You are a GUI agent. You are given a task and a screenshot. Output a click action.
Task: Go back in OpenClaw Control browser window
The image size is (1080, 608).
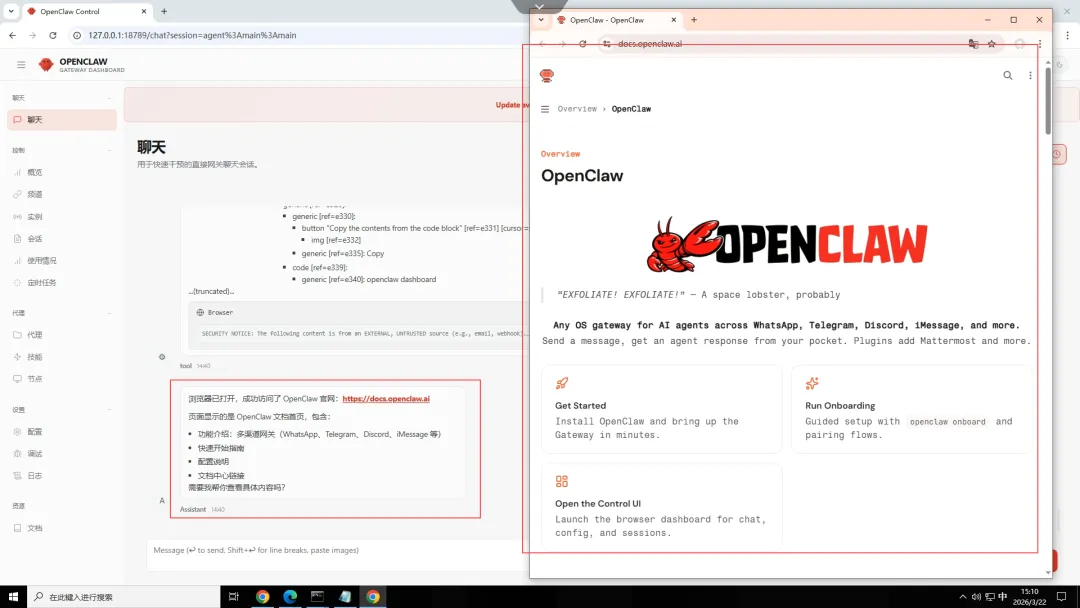click(x=12, y=35)
